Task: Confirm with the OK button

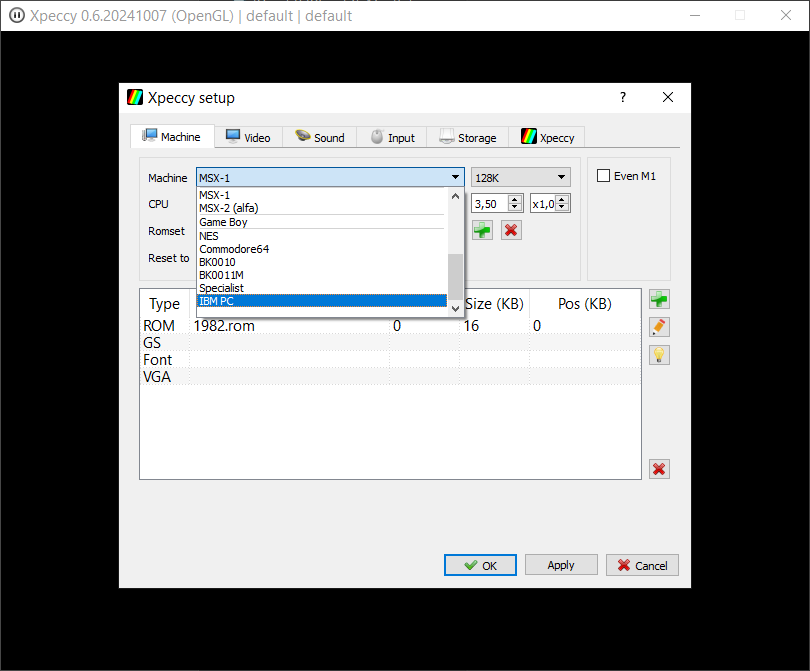Action: pyautogui.click(x=480, y=565)
